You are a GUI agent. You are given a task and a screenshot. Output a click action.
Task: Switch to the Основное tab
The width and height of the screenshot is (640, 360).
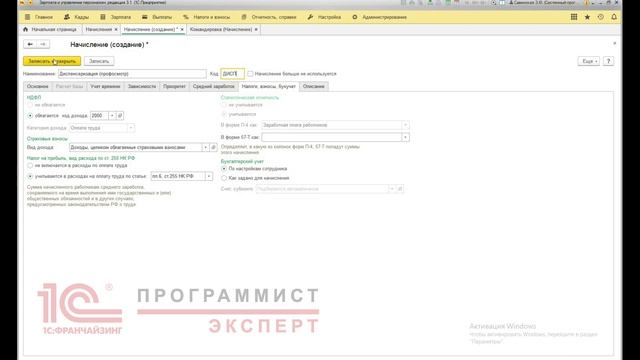[38, 87]
